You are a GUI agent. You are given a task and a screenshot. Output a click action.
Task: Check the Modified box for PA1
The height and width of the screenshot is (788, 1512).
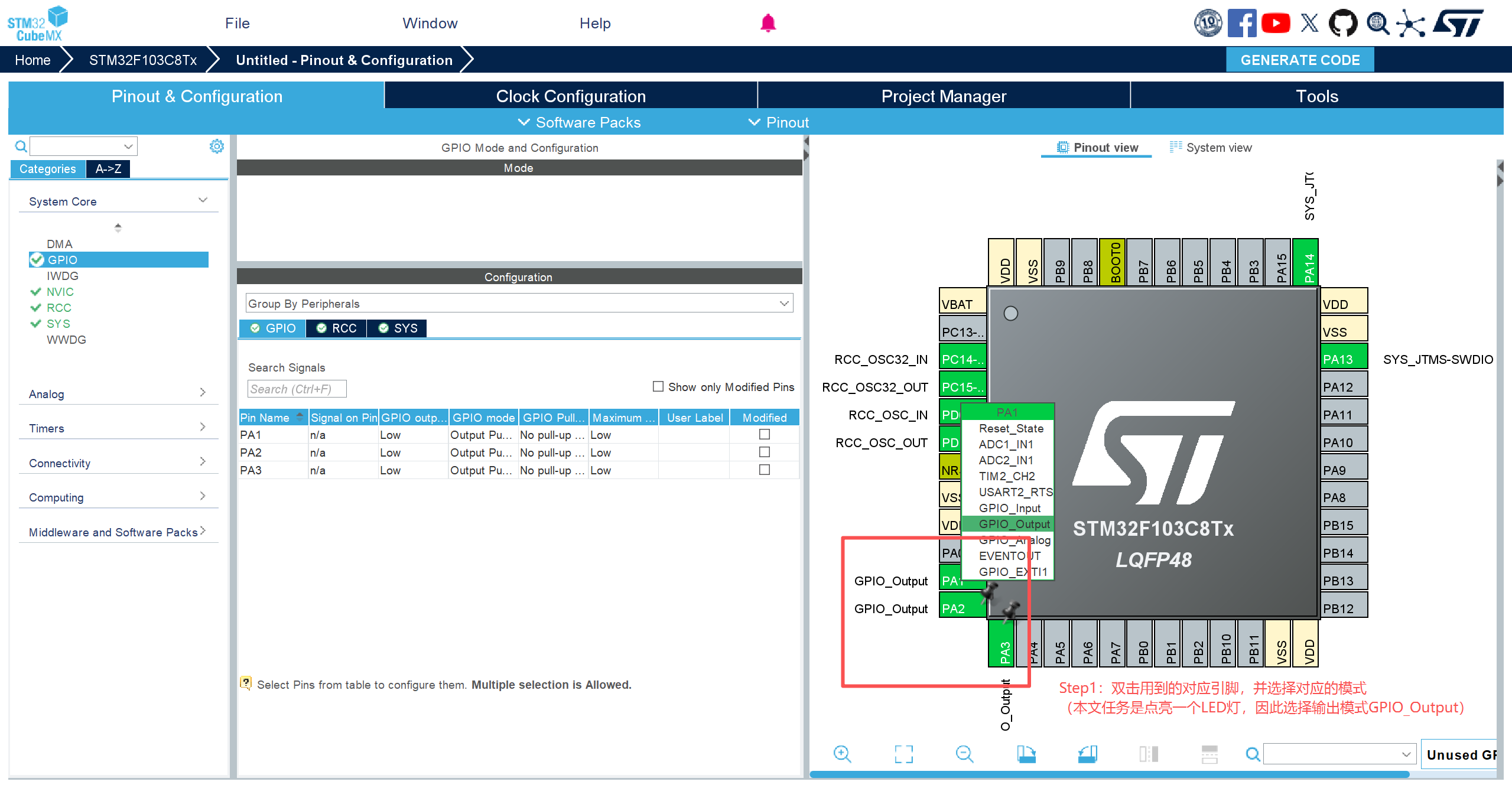click(x=764, y=434)
